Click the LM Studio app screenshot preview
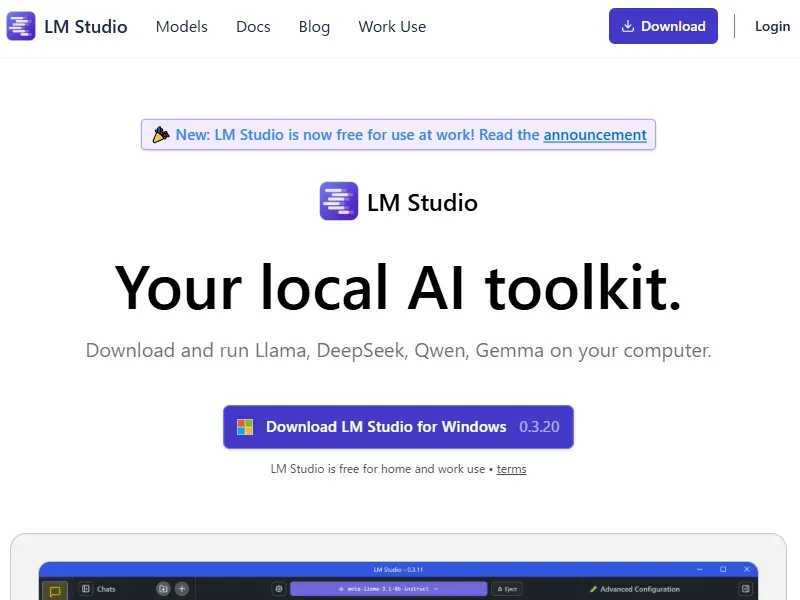This screenshot has height=600, width=800. 398,580
